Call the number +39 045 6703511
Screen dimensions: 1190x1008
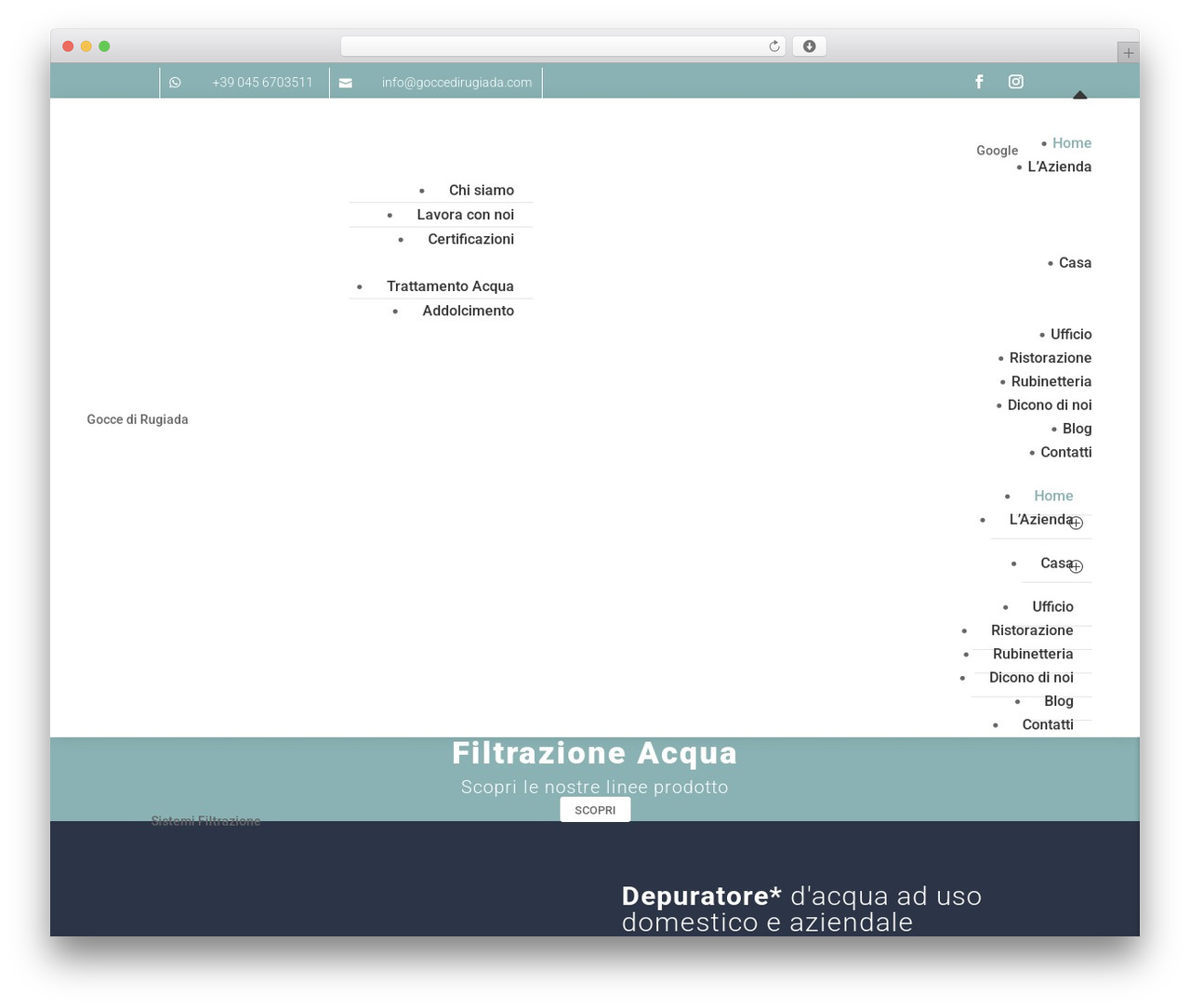[x=262, y=83]
